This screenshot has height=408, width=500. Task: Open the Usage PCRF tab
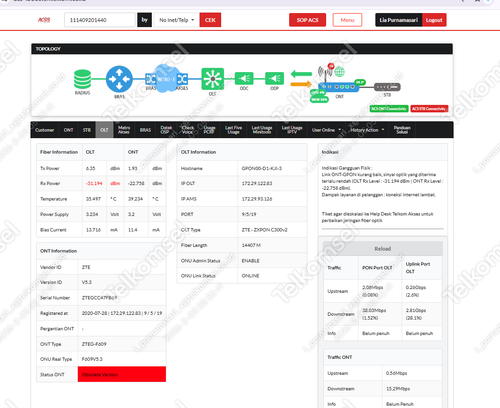209,130
